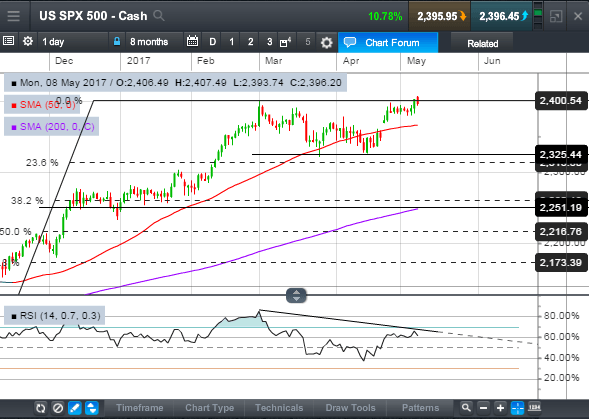Toggle the crosshair cursor
The width and height of the screenshot is (589, 419).
click(x=518, y=408)
